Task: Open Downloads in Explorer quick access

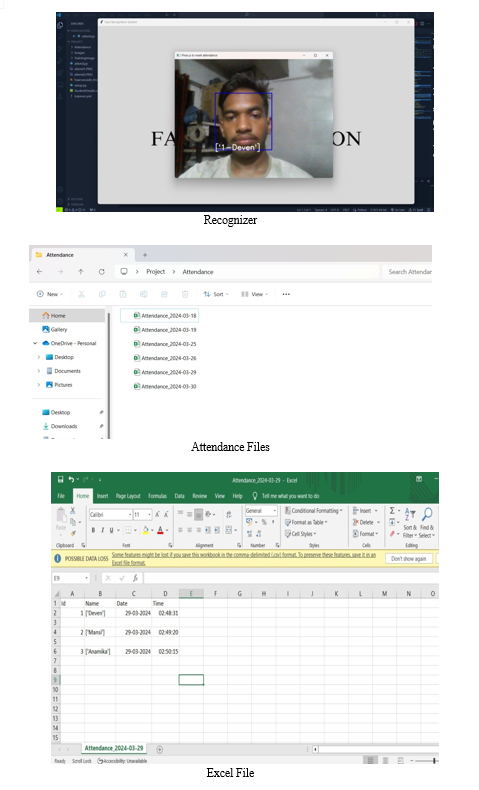Action: click(60, 426)
